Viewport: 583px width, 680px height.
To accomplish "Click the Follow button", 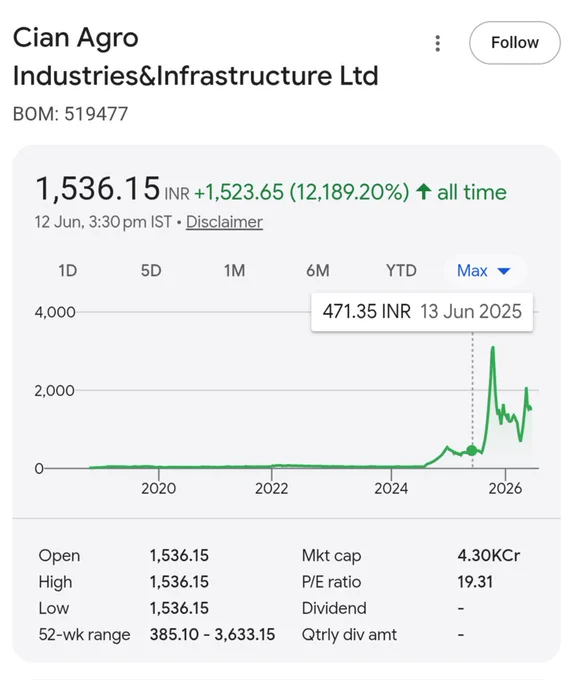I will point(514,43).
